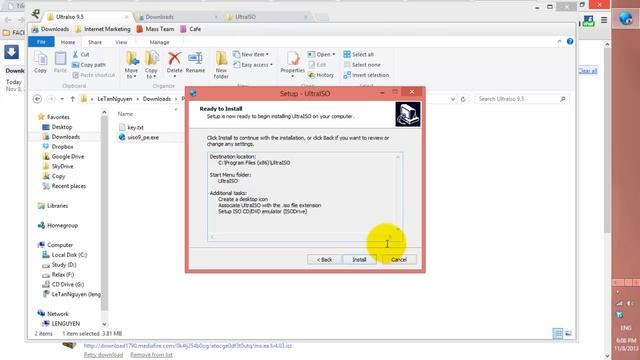The image size is (640, 360).
Task: Open the File ribbon tab
Action: pos(41,42)
